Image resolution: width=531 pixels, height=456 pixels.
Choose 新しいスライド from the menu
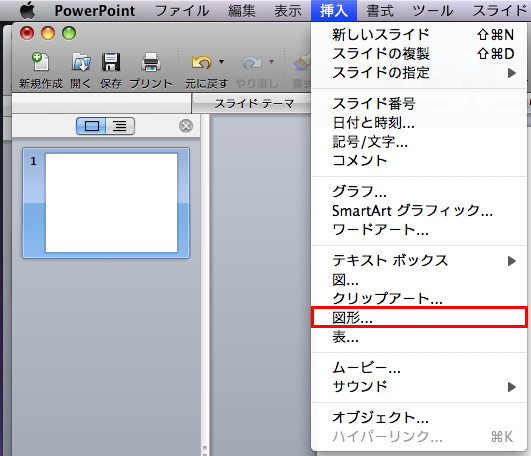(x=419, y=35)
